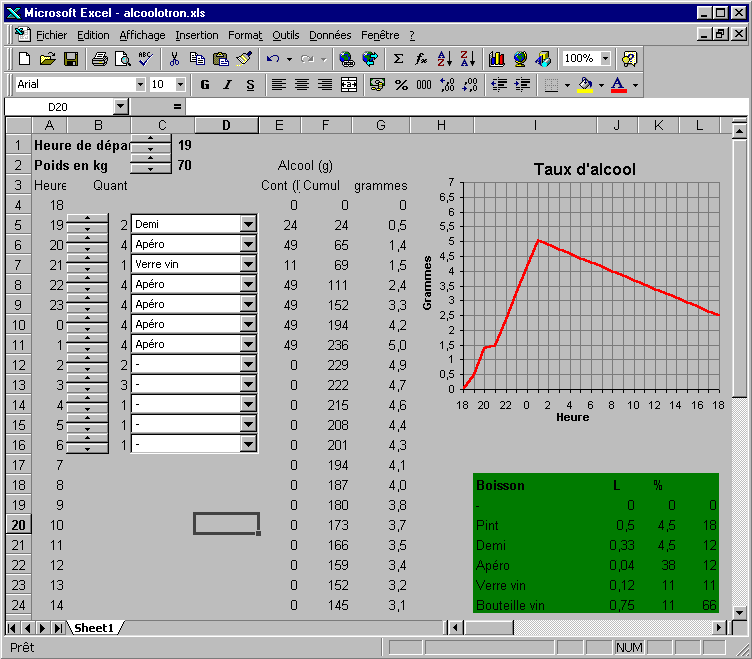Click the Open file folder icon
Viewport: 752px width, 659px height.
point(47,59)
